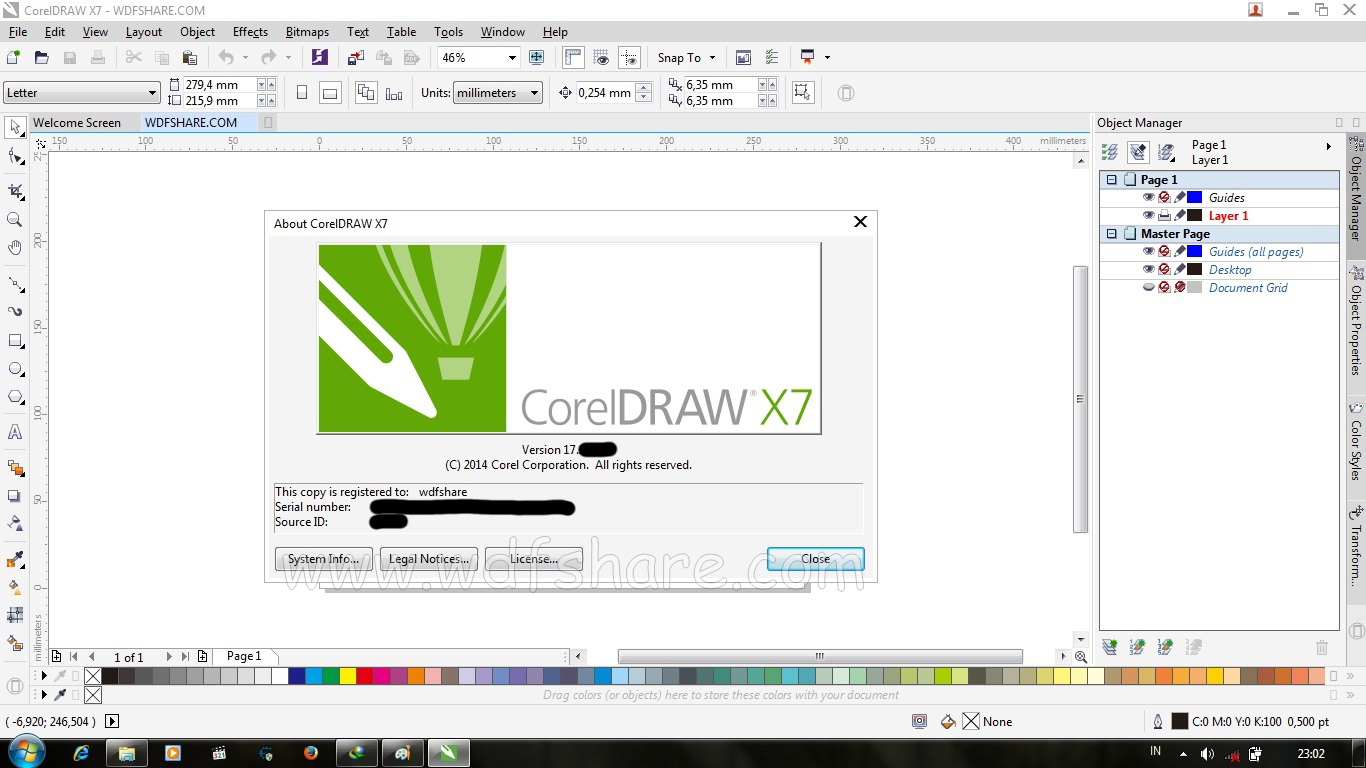Click Firefox icon in Windows taskbar
The height and width of the screenshot is (768, 1366).
click(x=309, y=753)
